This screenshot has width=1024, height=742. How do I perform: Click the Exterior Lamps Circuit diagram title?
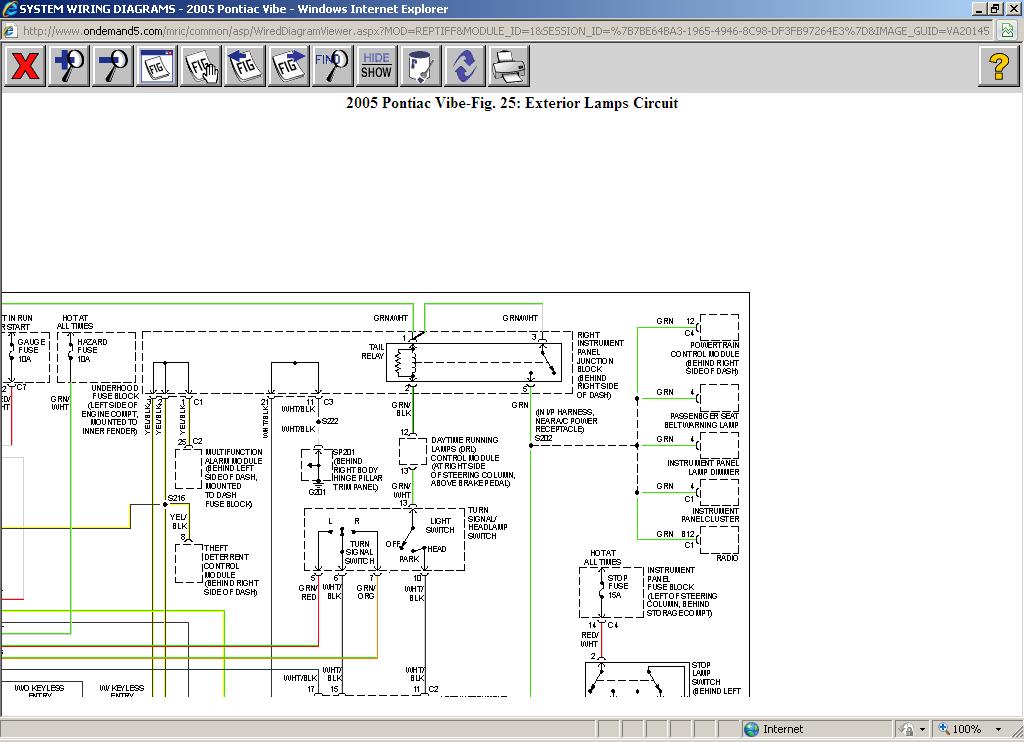tap(512, 103)
